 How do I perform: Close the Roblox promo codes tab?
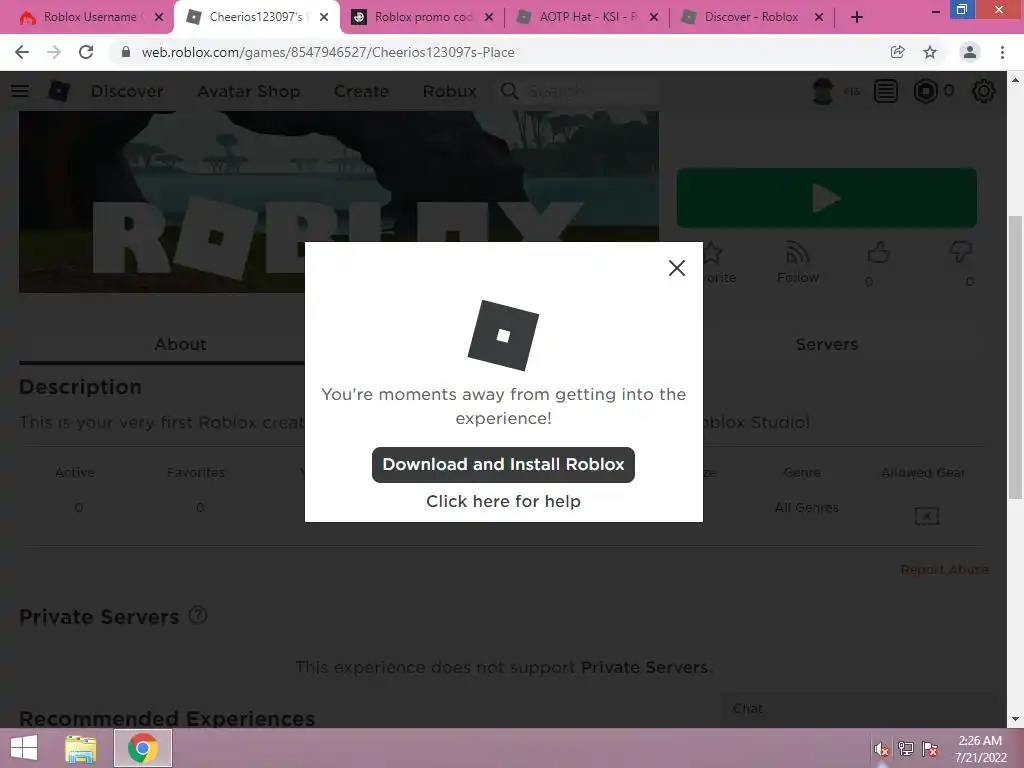coord(489,18)
